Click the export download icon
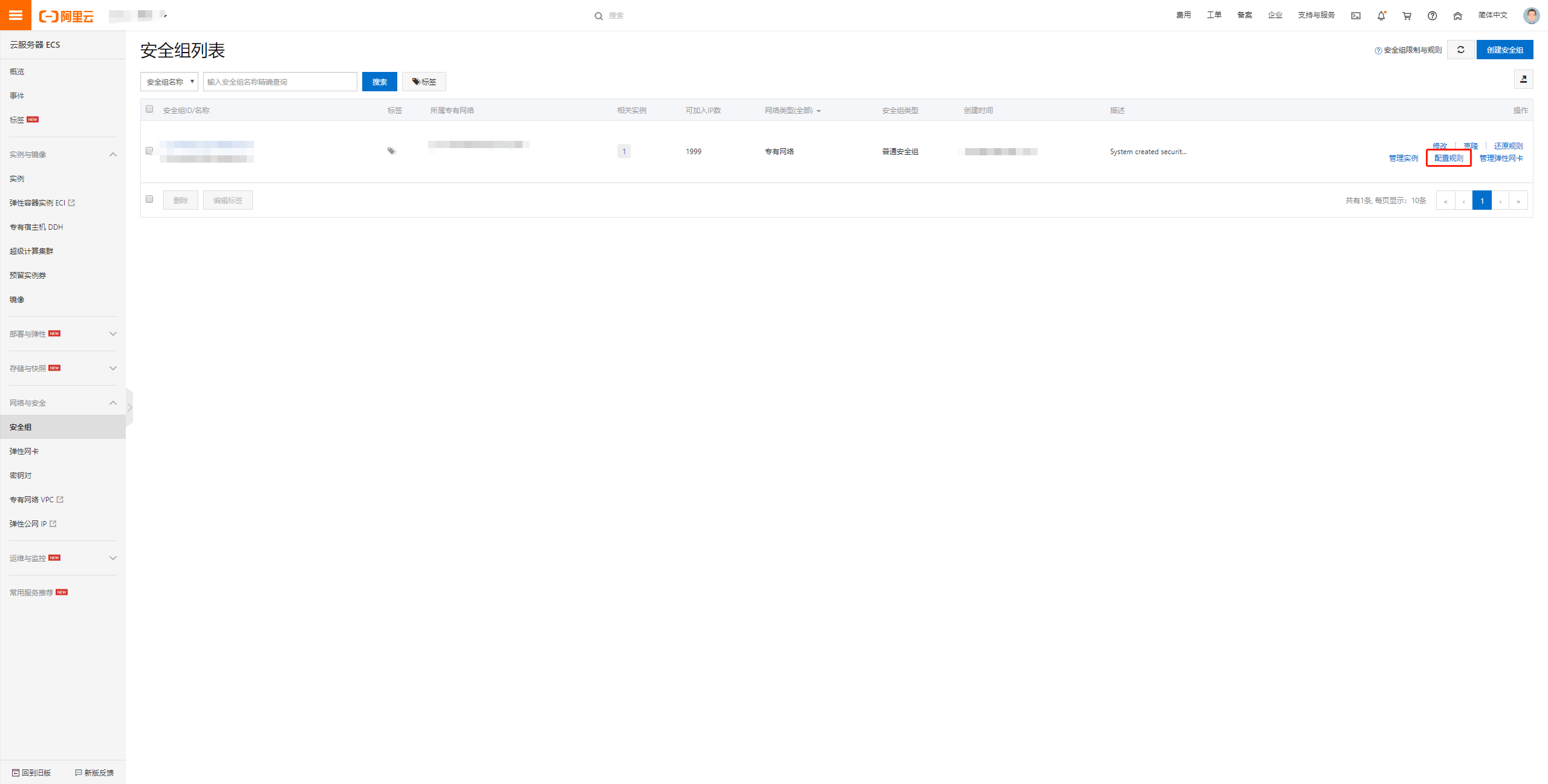Viewport: 1548px width, 784px height. [x=1523, y=79]
